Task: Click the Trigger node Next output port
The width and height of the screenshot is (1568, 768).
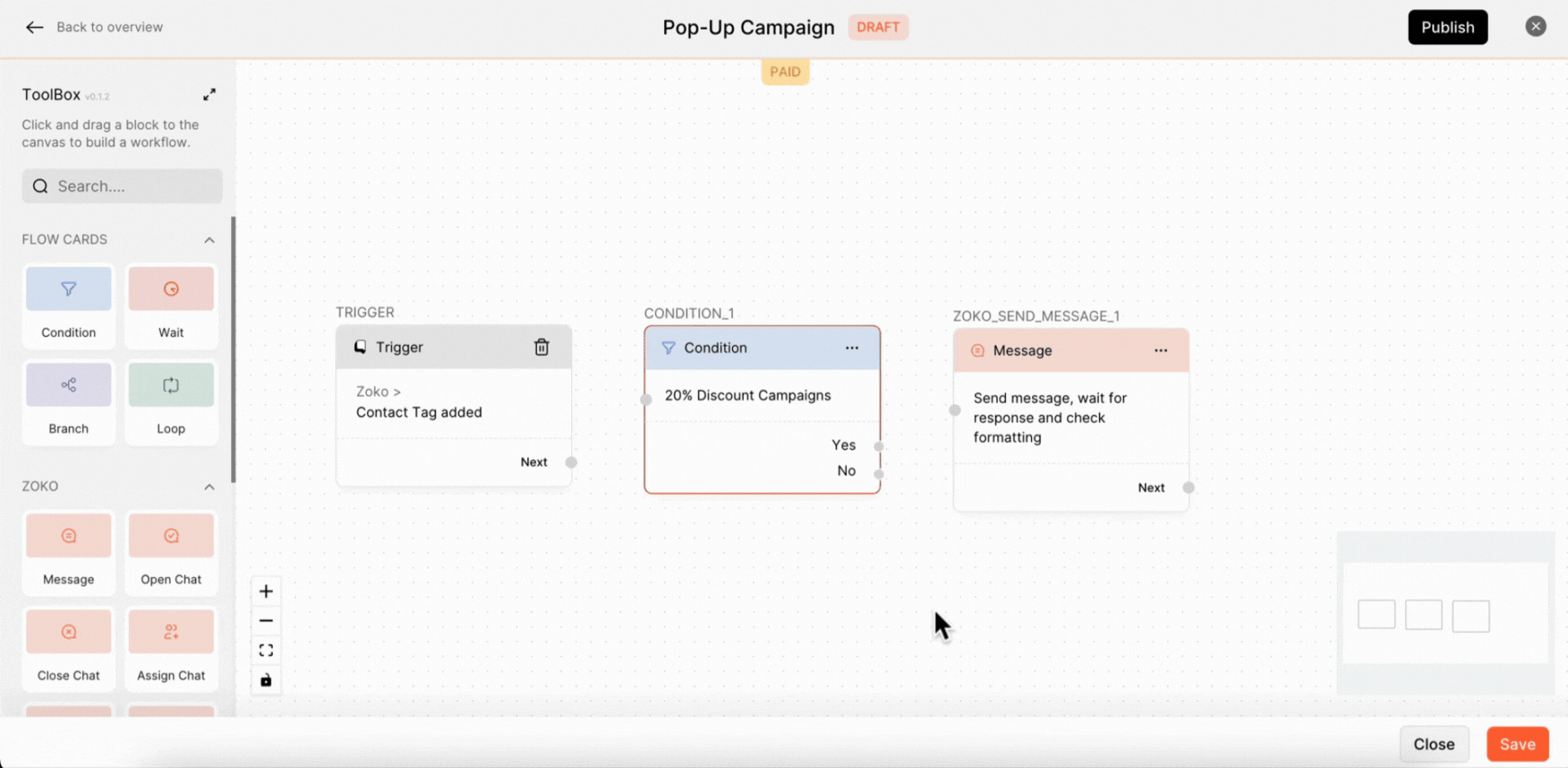Action: pyautogui.click(x=571, y=462)
